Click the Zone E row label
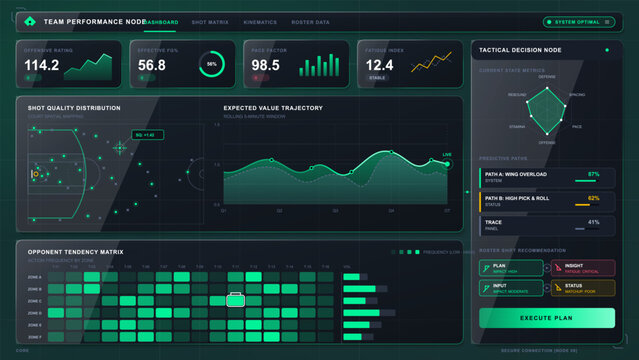The image size is (639, 360). (x=35, y=325)
